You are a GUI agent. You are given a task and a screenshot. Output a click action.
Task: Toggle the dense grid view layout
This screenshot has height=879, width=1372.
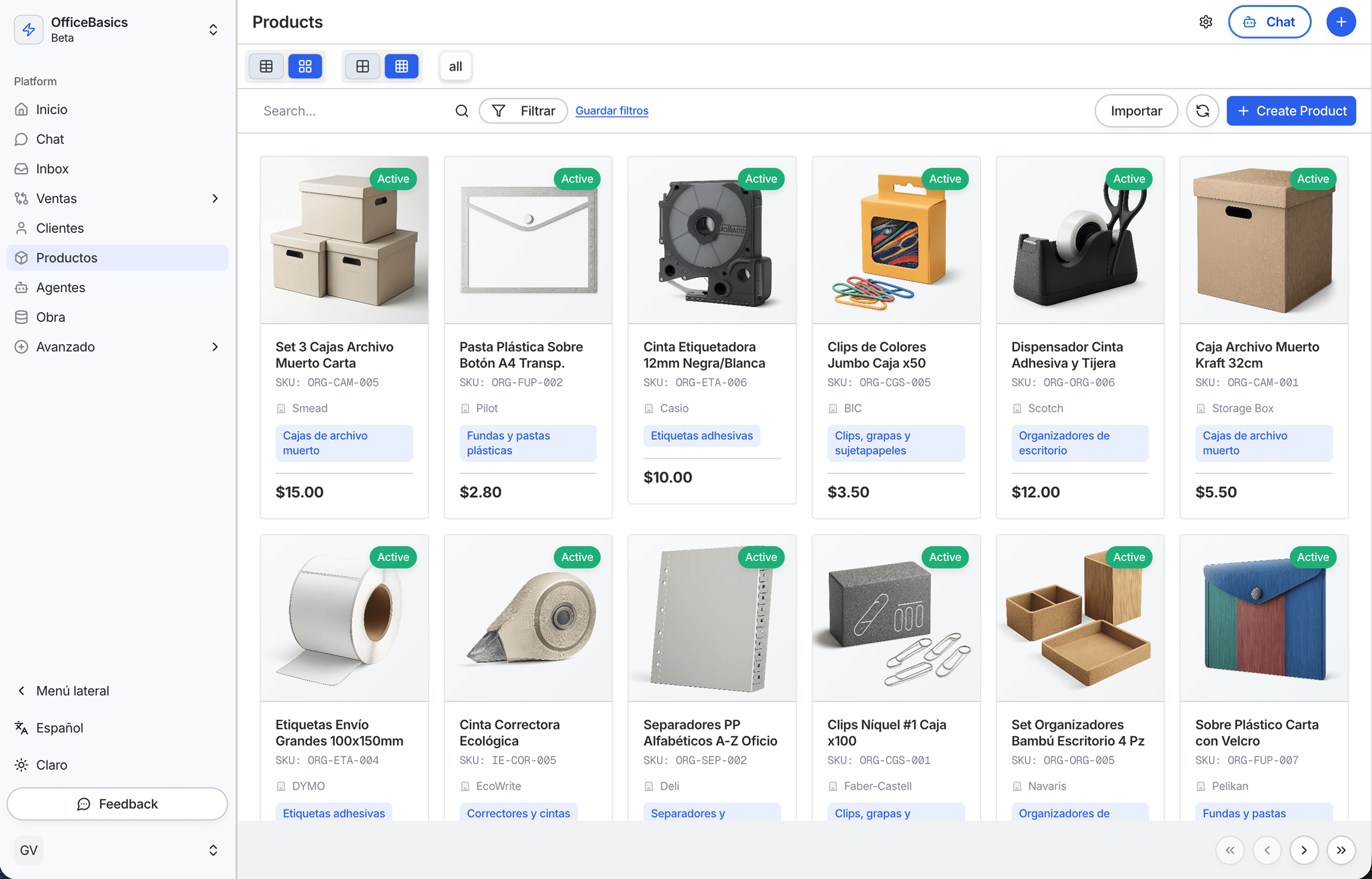[402, 66]
